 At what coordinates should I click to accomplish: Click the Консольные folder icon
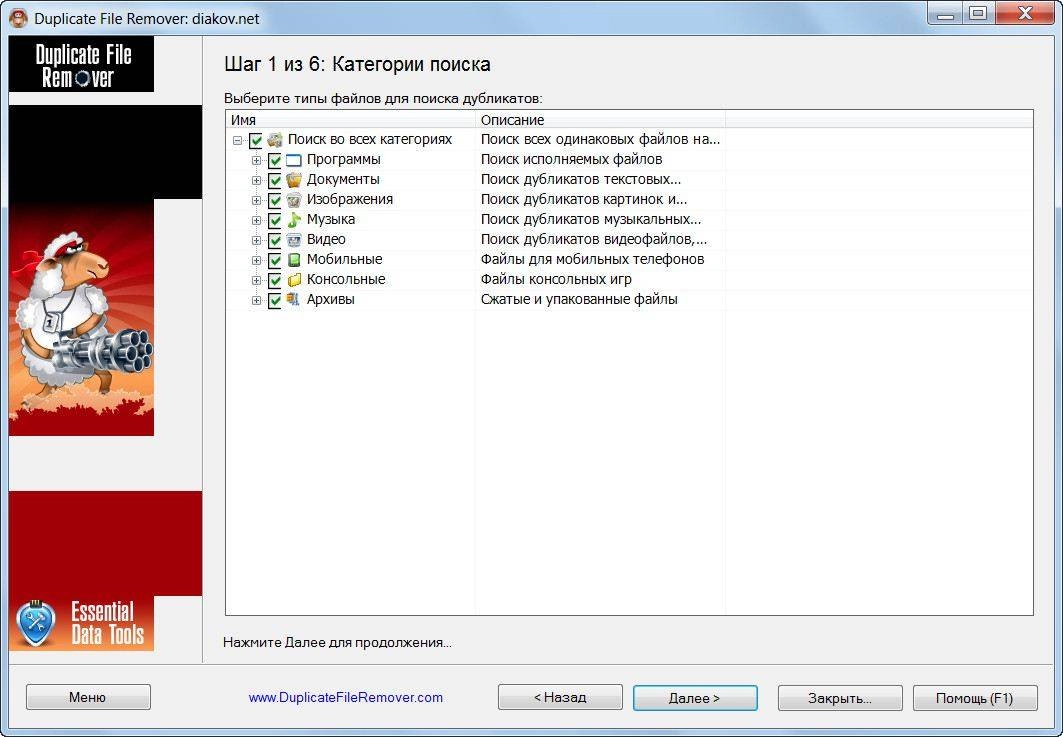pyautogui.click(x=294, y=280)
